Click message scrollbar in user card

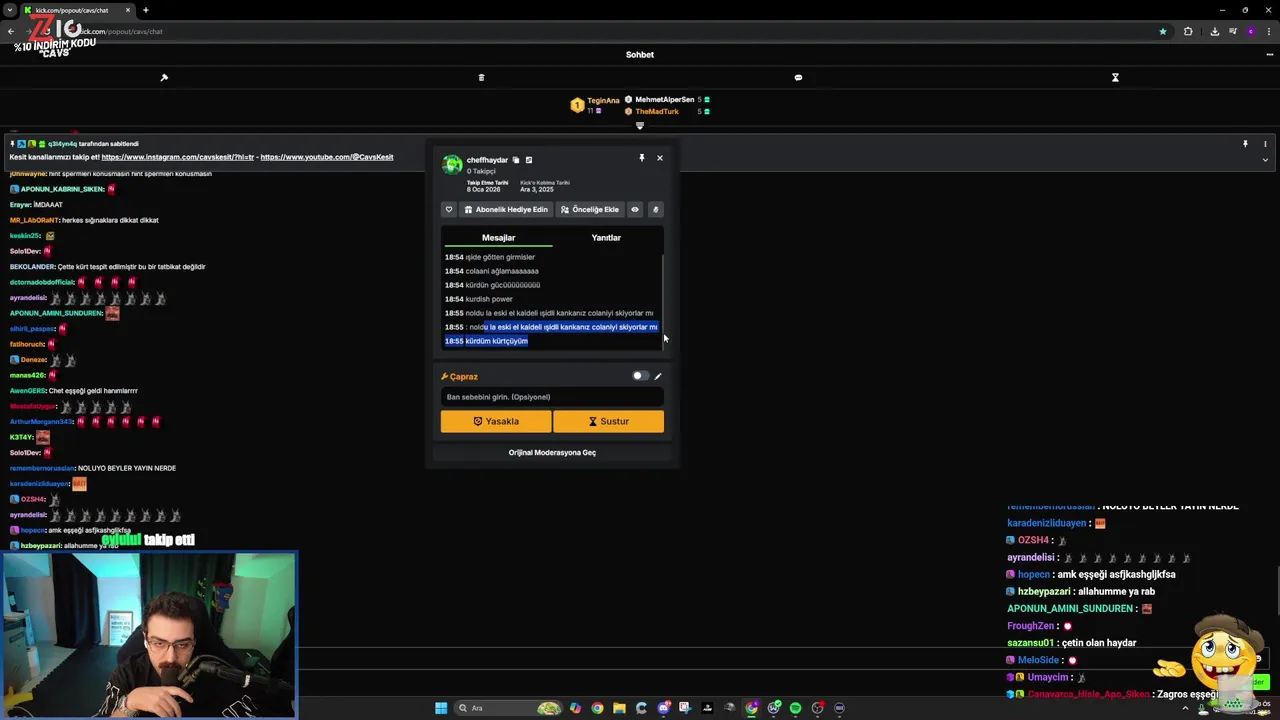[662, 300]
